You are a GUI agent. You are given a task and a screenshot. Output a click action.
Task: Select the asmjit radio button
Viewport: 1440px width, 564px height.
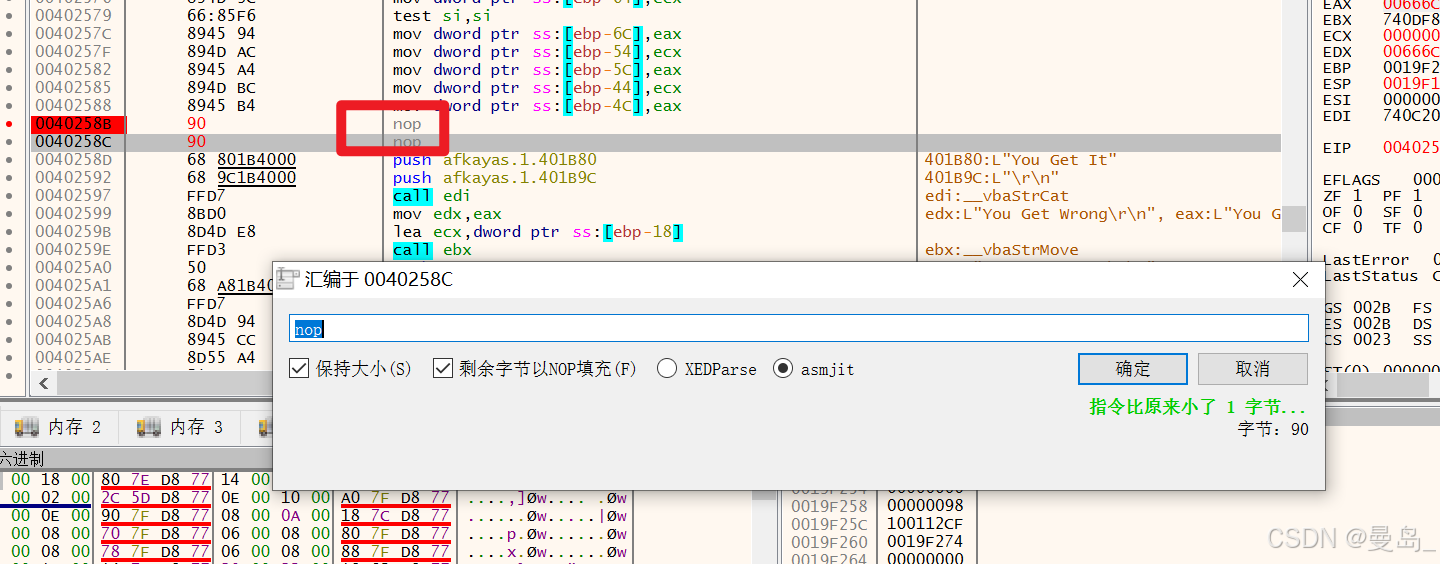[x=783, y=369]
